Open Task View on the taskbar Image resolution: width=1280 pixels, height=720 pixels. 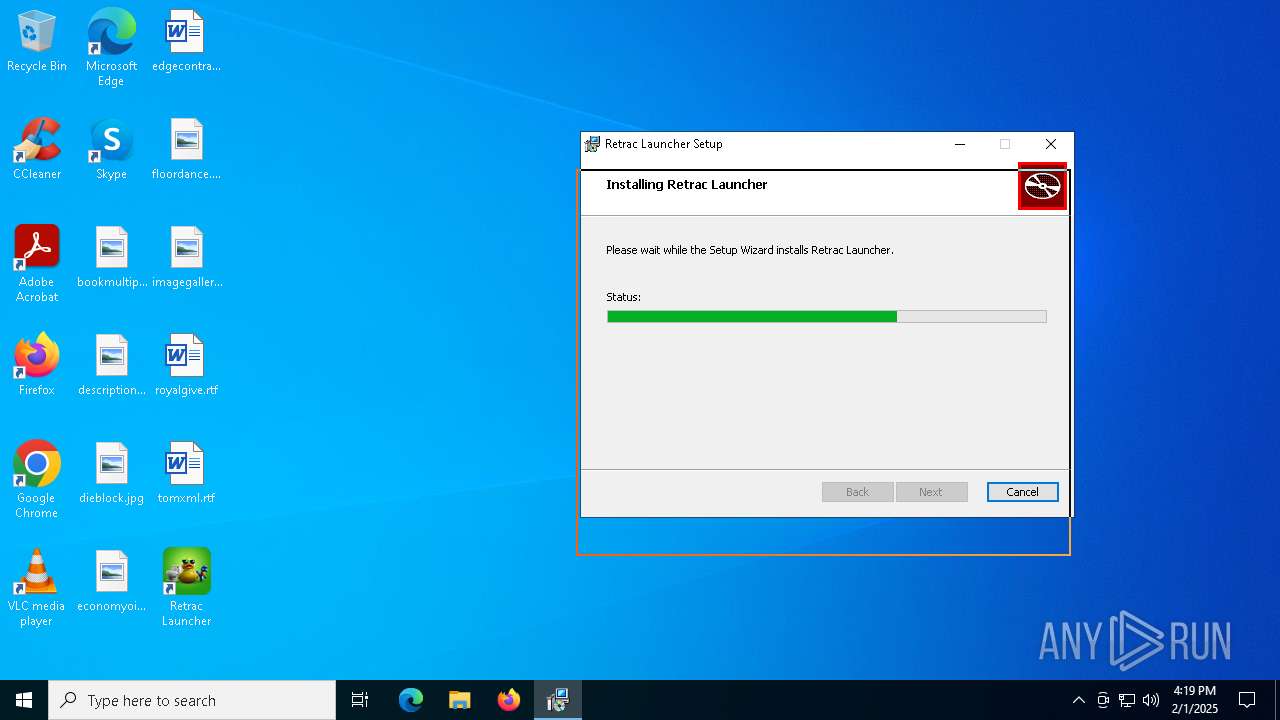click(x=360, y=700)
